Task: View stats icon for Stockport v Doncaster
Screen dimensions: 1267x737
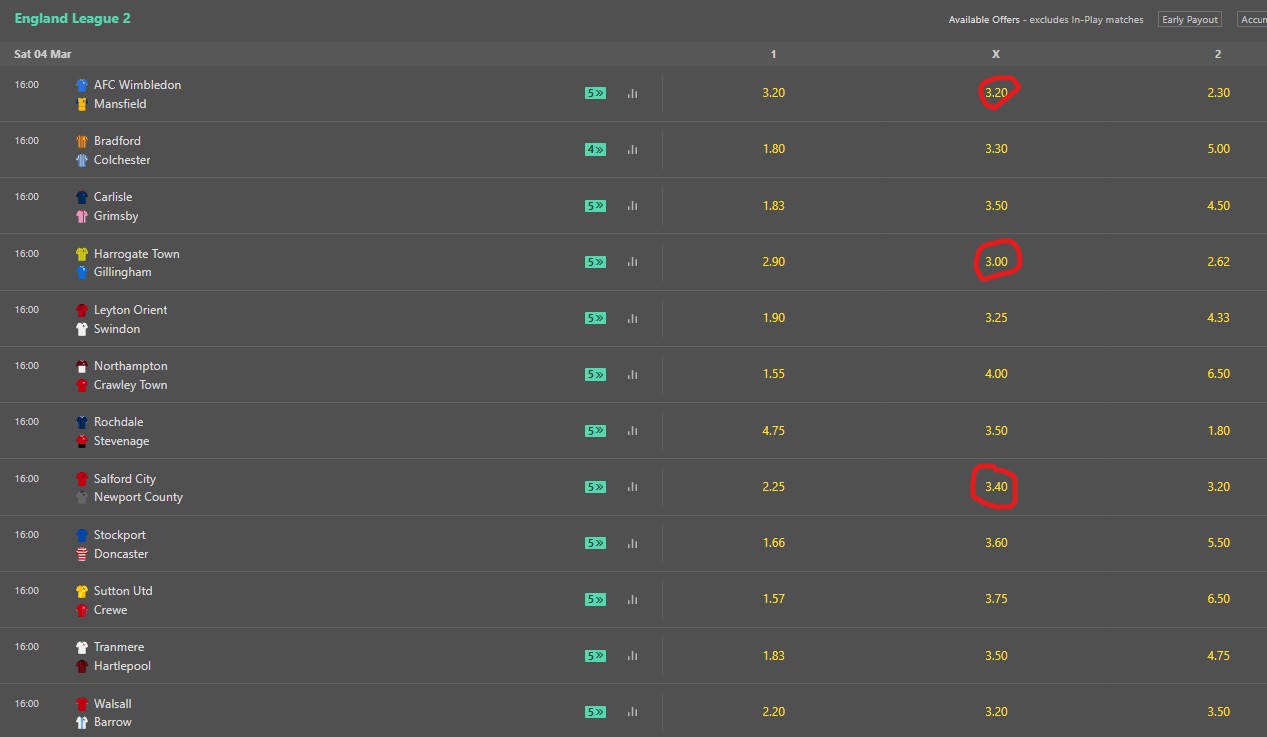Action: coord(632,543)
